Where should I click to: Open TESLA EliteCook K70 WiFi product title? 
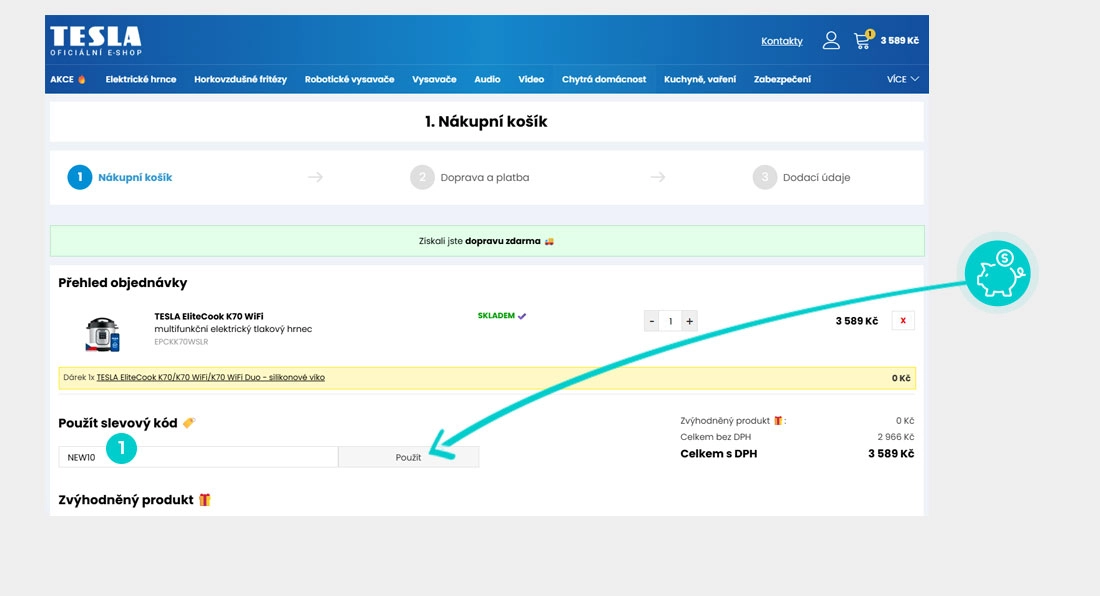(209, 316)
